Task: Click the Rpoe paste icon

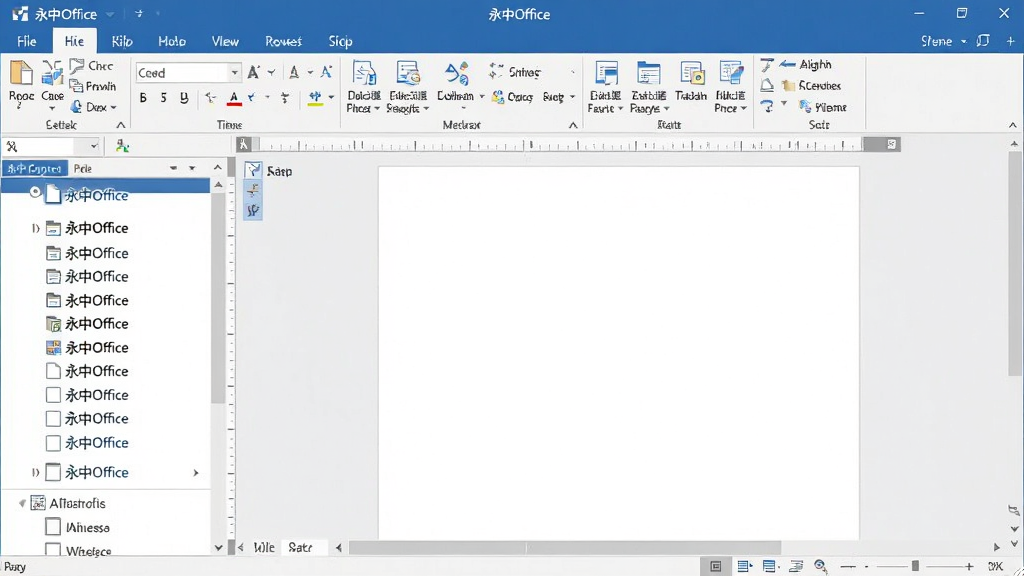Action: click(21, 74)
